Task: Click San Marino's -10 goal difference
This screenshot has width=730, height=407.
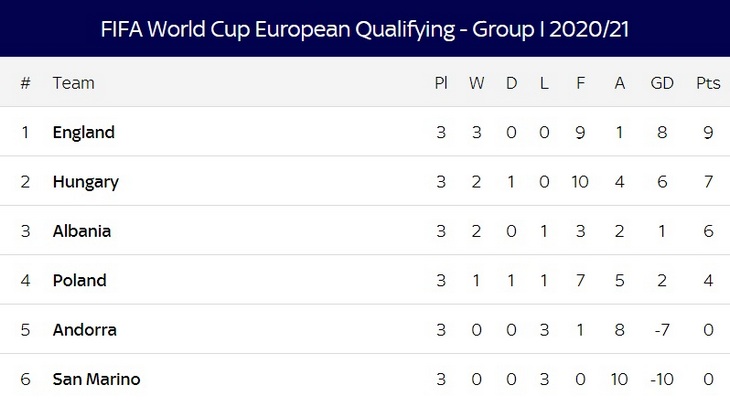Action: point(662,379)
